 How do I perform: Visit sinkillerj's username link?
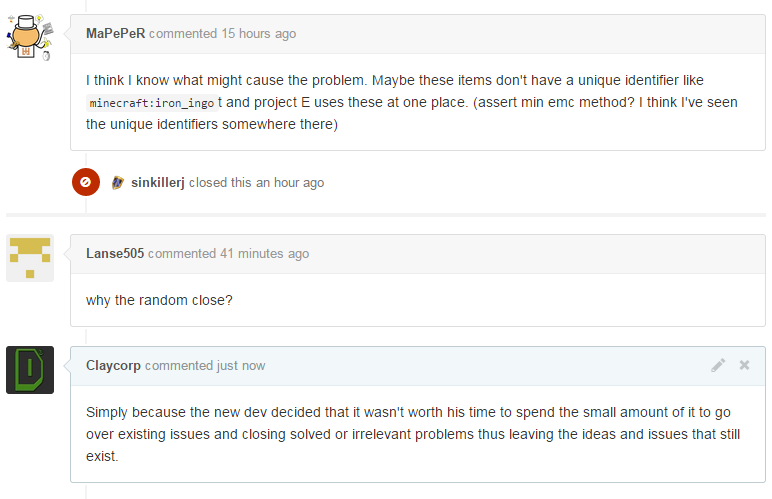click(158, 183)
